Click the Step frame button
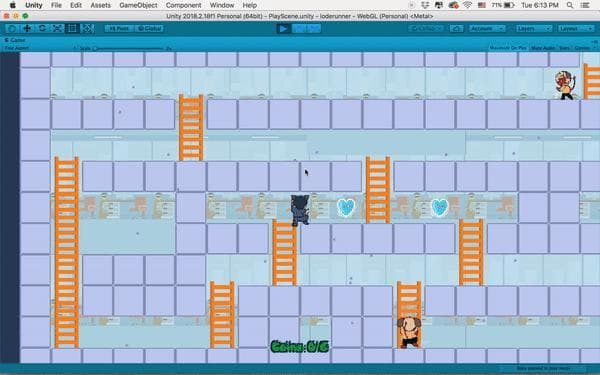 313,29
